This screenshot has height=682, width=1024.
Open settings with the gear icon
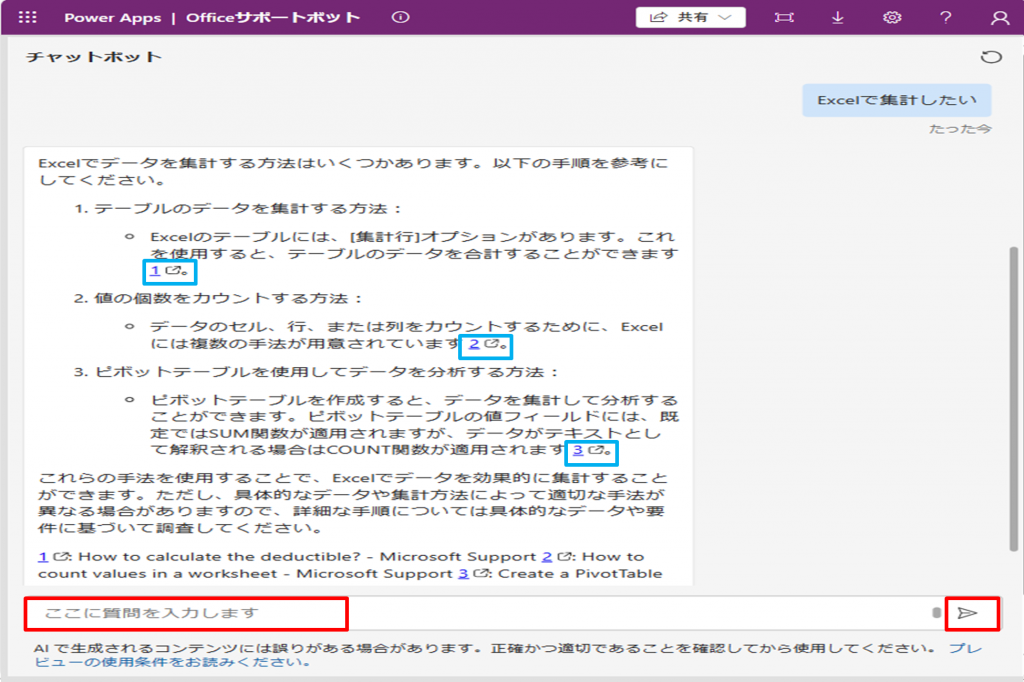coord(892,17)
